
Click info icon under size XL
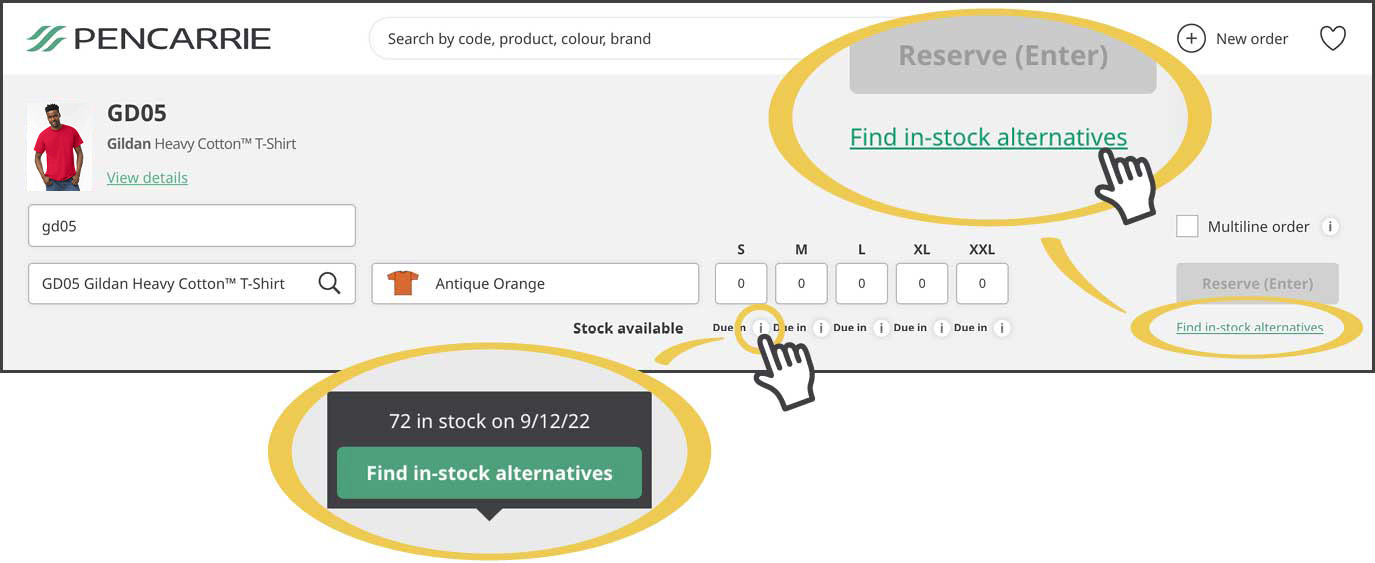coord(941,328)
